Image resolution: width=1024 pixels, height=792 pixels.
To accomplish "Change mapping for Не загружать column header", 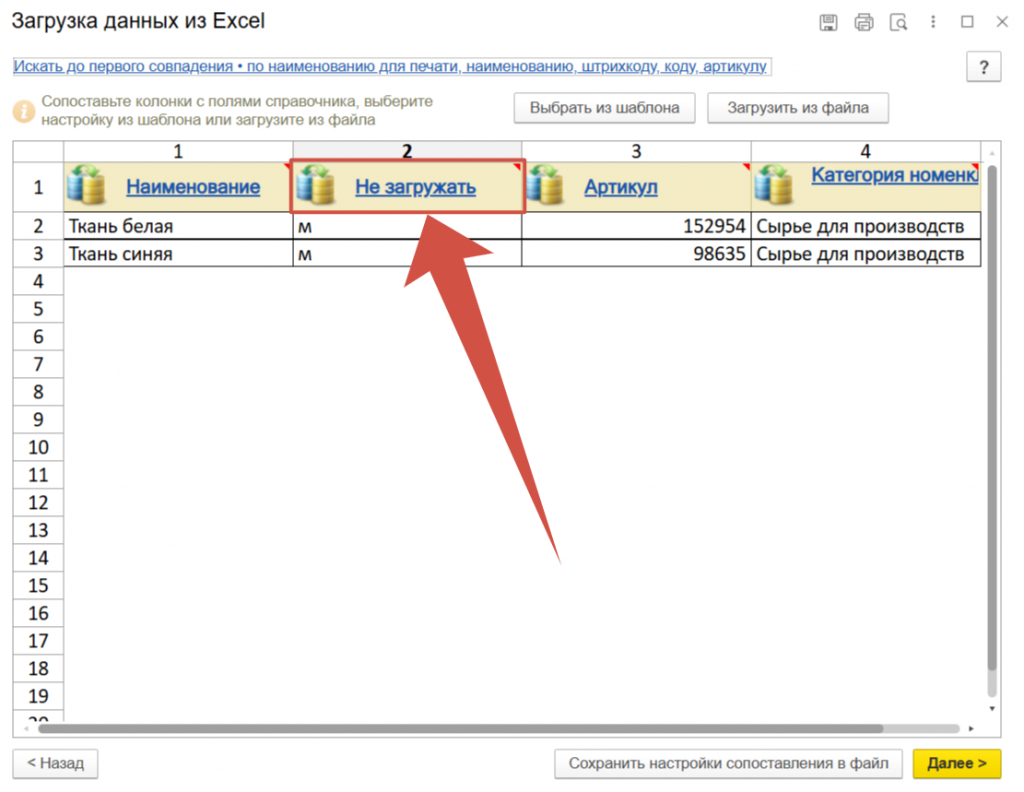I will click(415, 187).
